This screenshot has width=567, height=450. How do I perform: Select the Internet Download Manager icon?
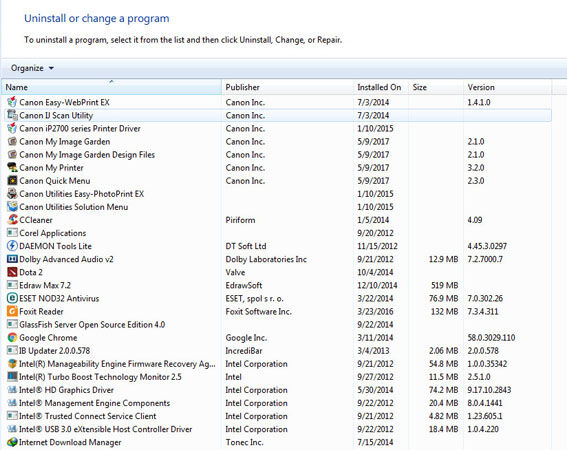tap(12, 442)
